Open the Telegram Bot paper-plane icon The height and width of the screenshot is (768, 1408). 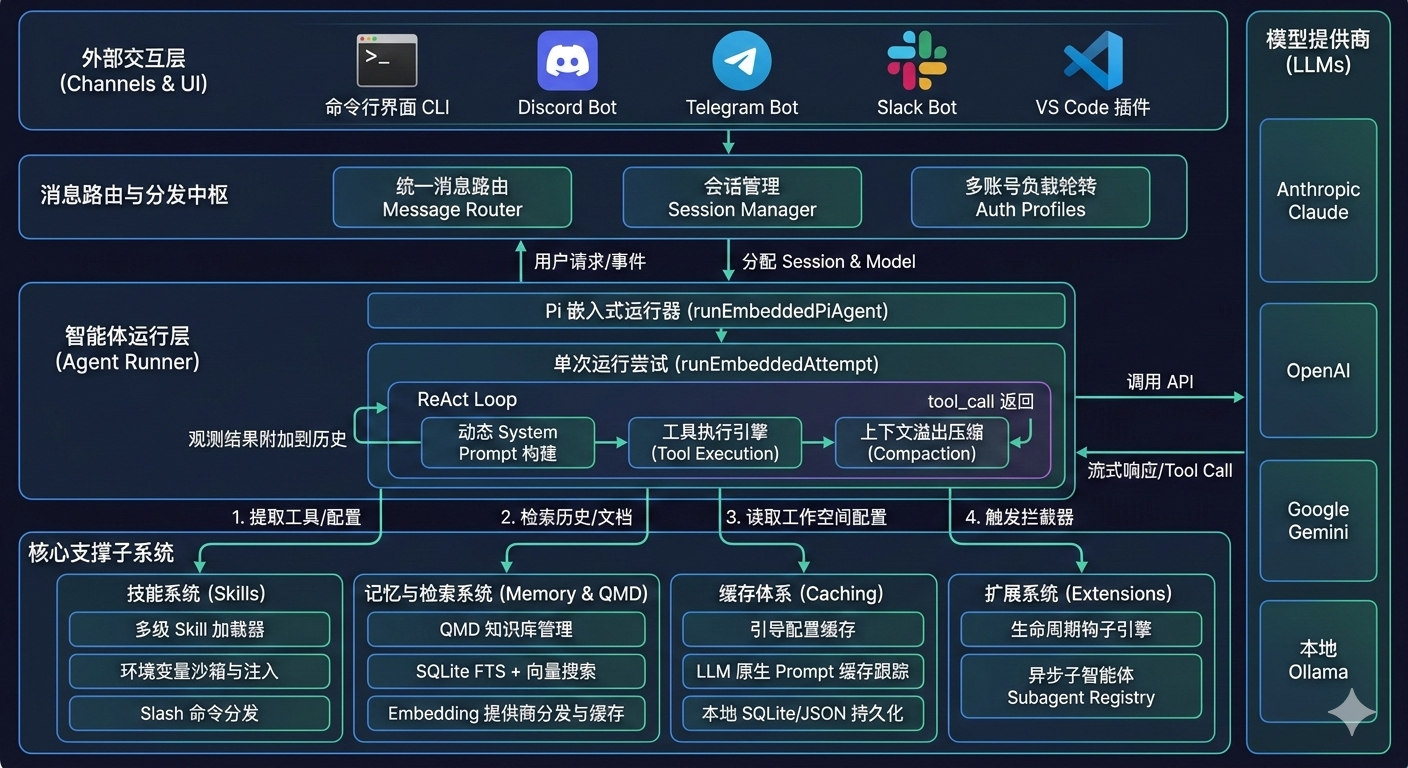click(741, 59)
